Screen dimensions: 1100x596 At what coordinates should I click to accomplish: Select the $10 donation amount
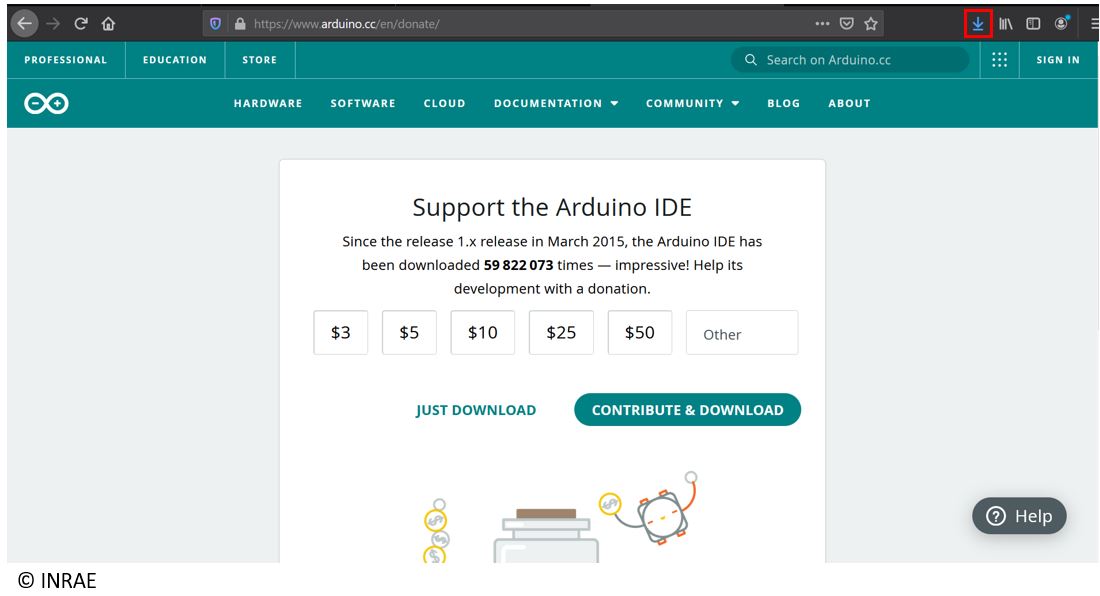point(482,333)
